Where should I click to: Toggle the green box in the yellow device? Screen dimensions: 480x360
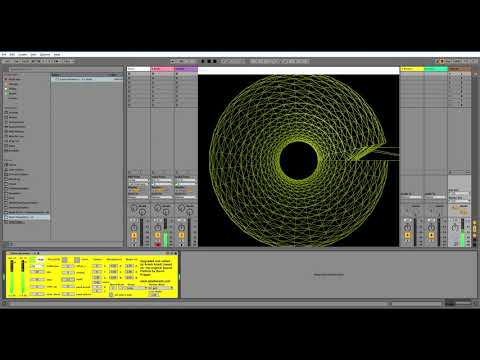click(33, 259)
